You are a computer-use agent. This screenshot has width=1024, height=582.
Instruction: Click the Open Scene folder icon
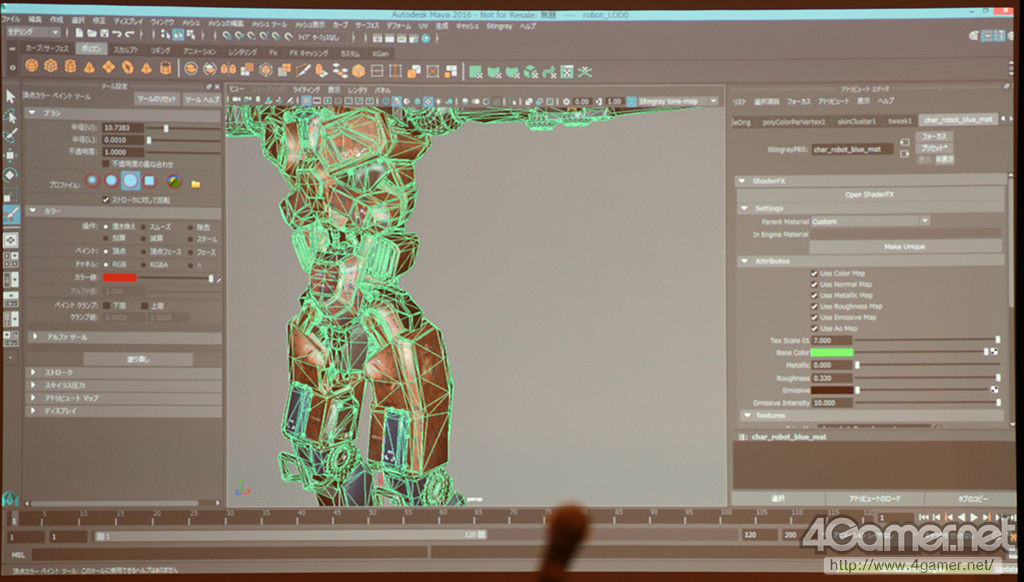tap(91, 33)
